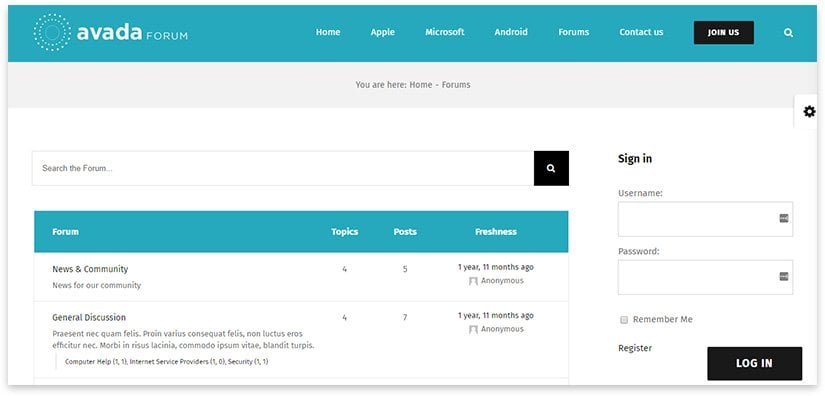Screen dimensions: 825x396
Task: Click the password manager icon in Username field
Action: pyautogui.click(x=784, y=218)
